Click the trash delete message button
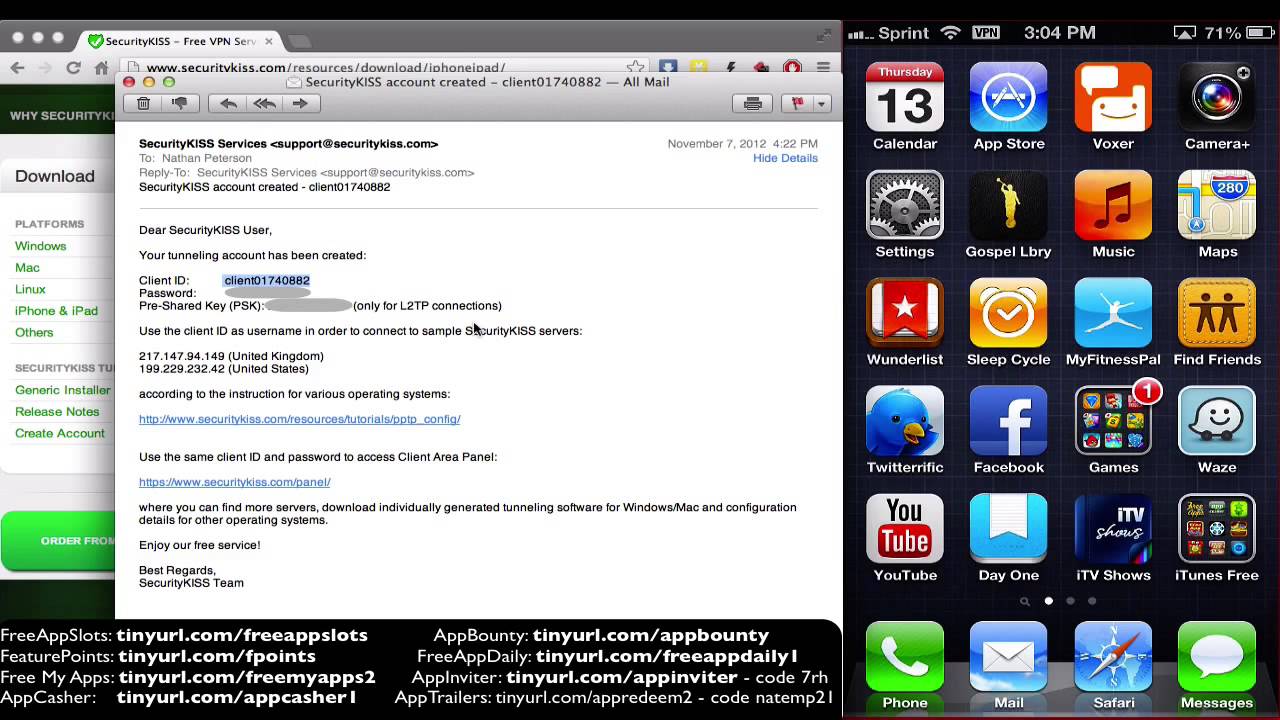 point(143,103)
